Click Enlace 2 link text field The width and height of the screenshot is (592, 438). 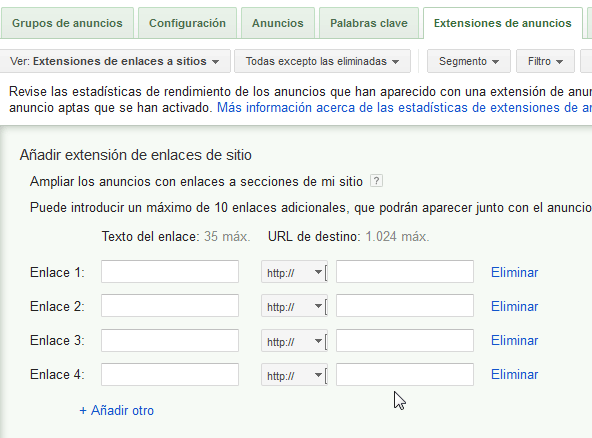coord(170,305)
